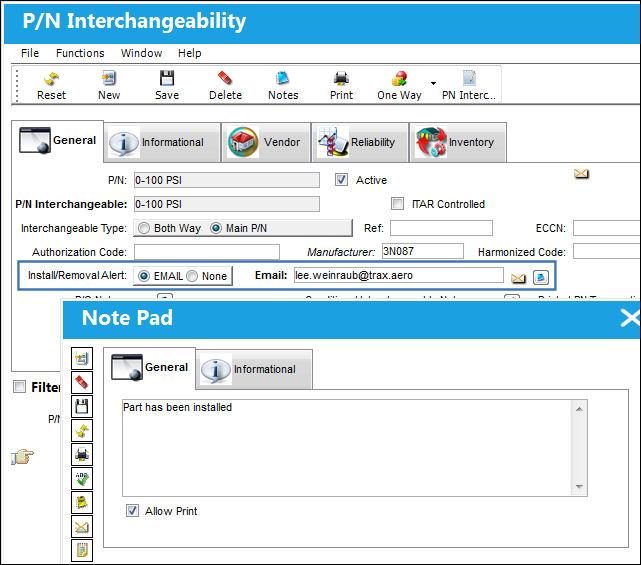This screenshot has width=641, height=565.
Task: Click the P/N input field
Action: (227, 180)
